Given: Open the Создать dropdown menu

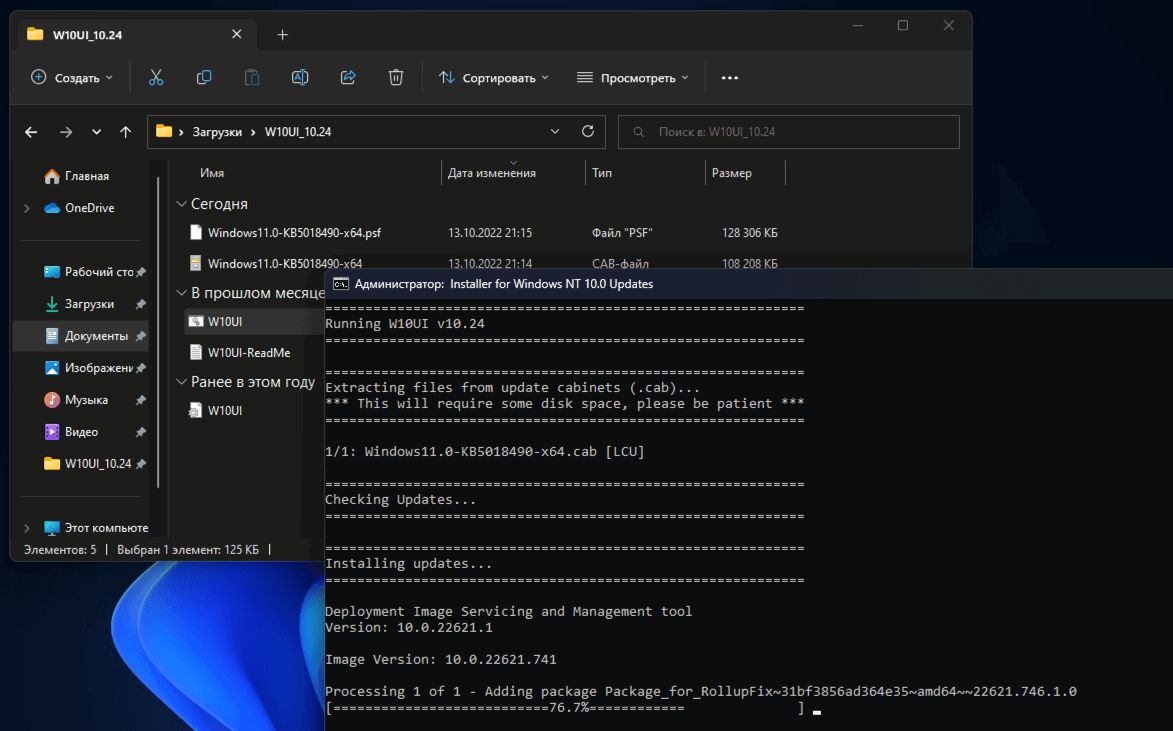Looking at the screenshot, I should (72, 77).
